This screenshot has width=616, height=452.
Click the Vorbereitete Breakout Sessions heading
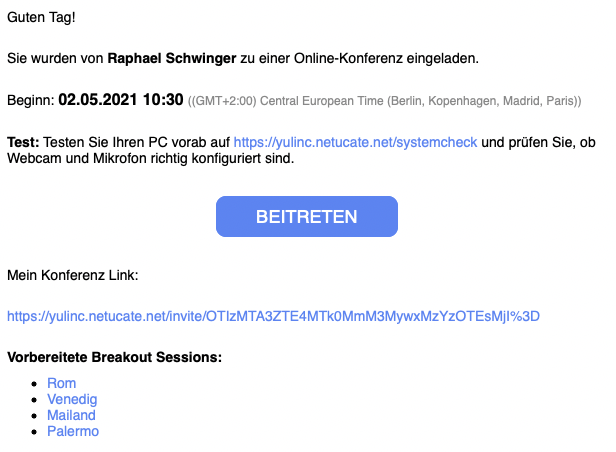pyautogui.click(x=114, y=357)
